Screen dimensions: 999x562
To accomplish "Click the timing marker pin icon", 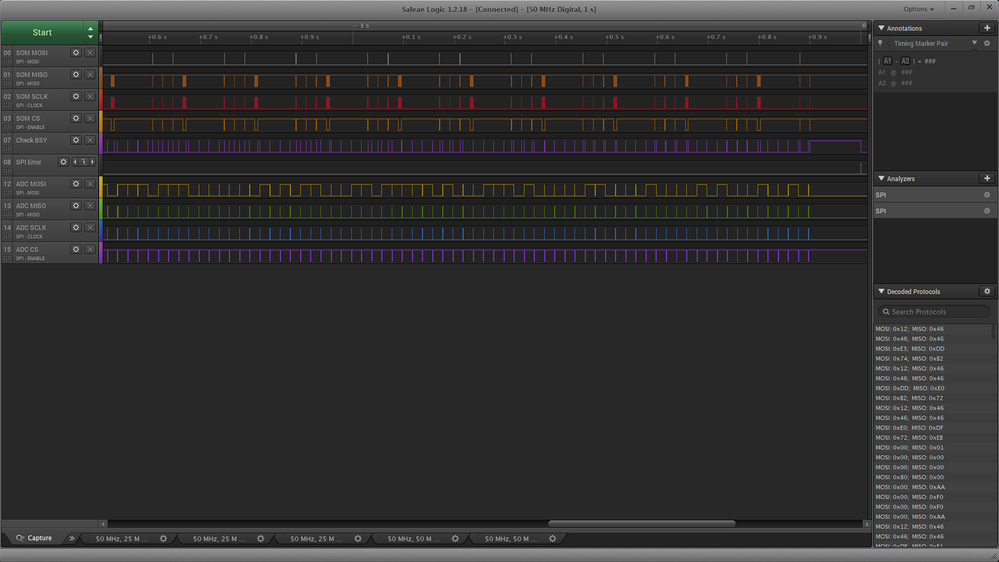I will [x=880, y=43].
